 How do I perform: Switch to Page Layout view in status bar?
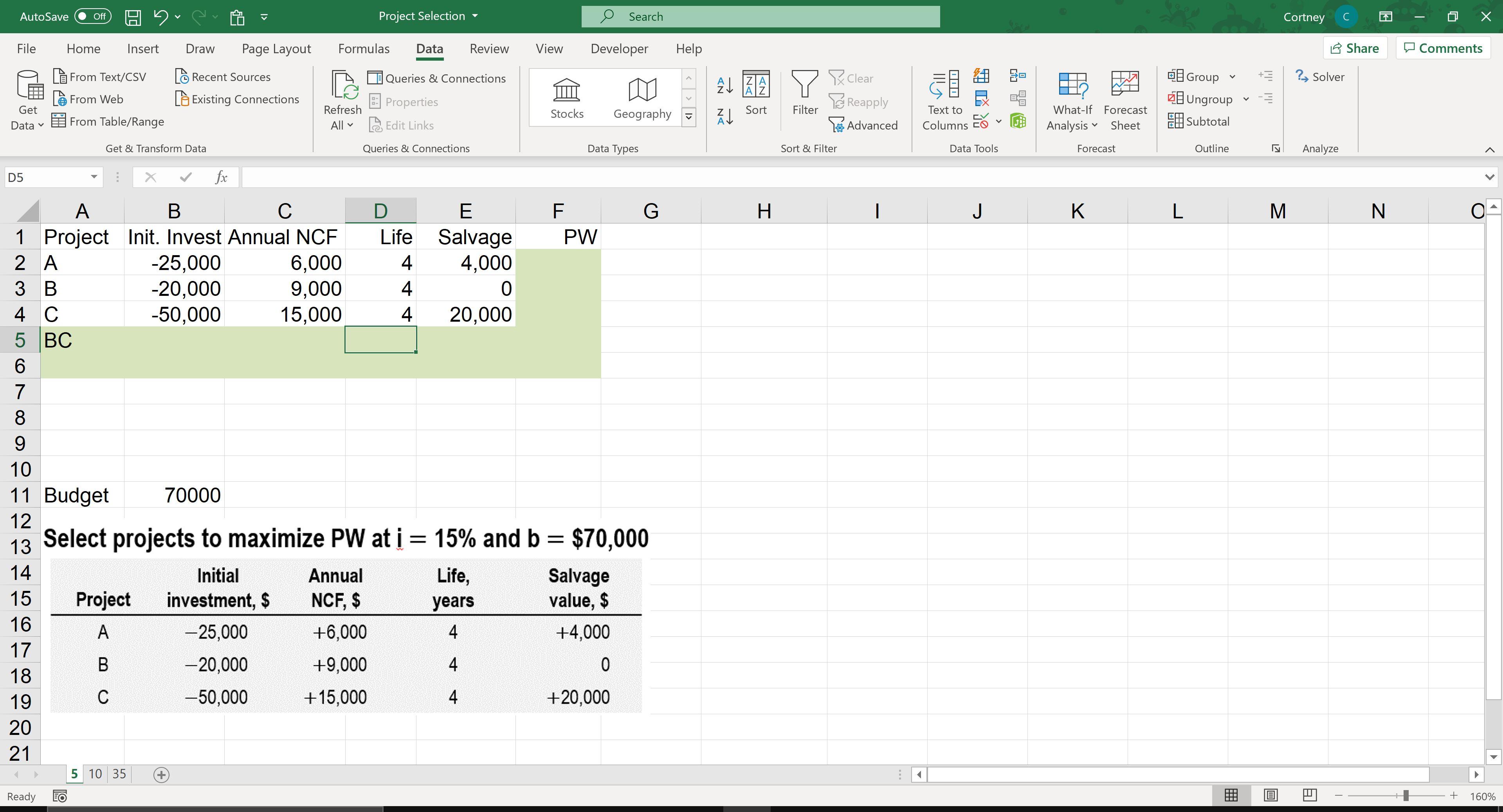coord(1270,795)
